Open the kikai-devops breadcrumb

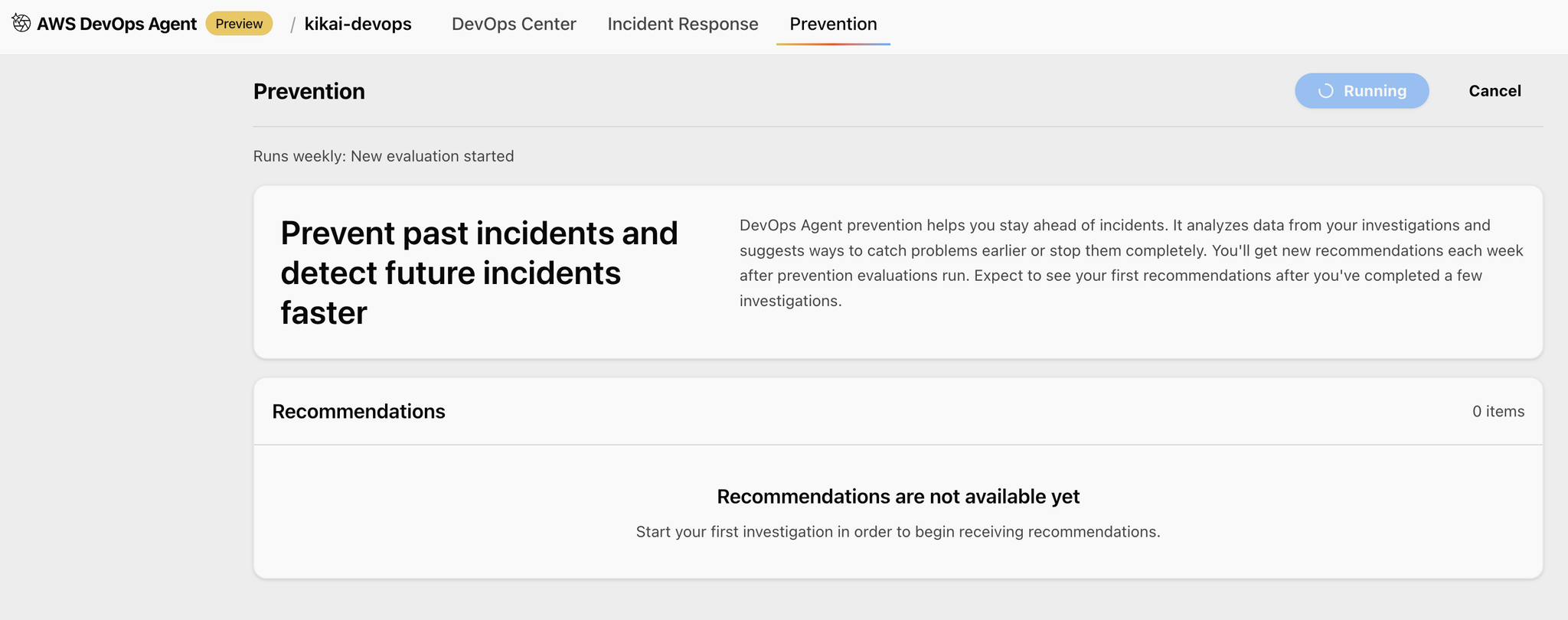(358, 24)
